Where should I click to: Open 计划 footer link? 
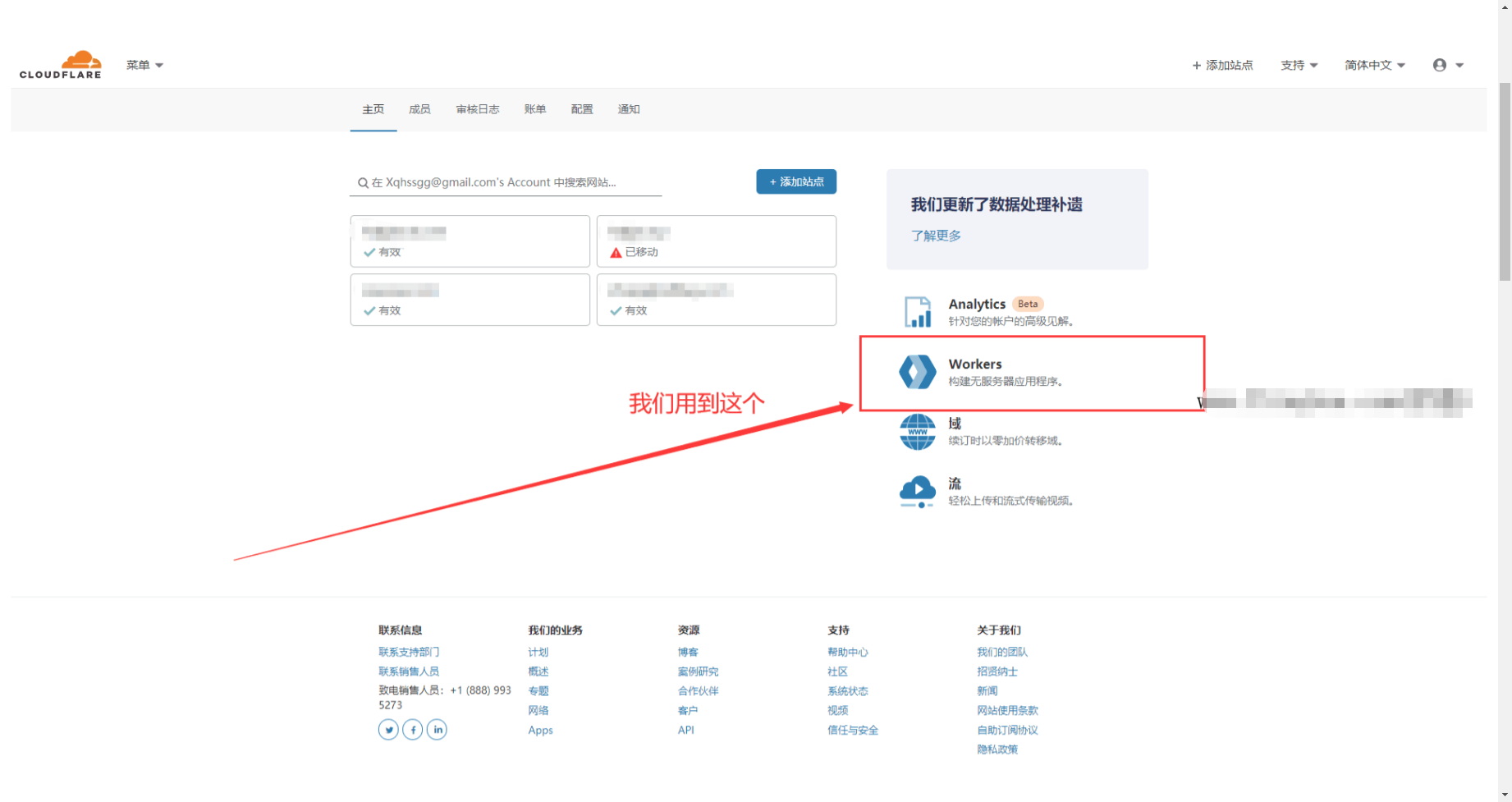click(538, 652)
